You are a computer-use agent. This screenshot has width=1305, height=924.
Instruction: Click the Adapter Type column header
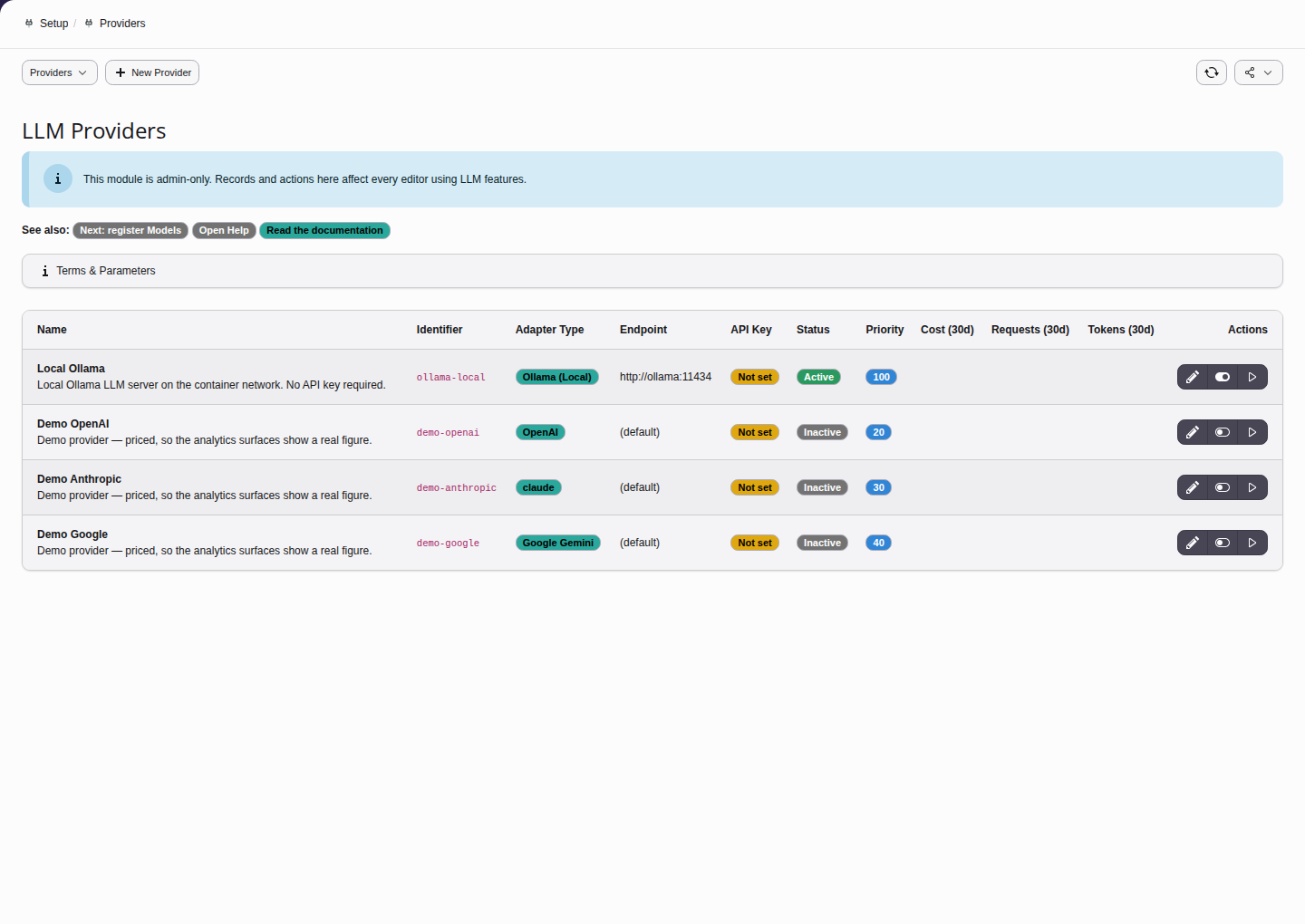[549, 330]
